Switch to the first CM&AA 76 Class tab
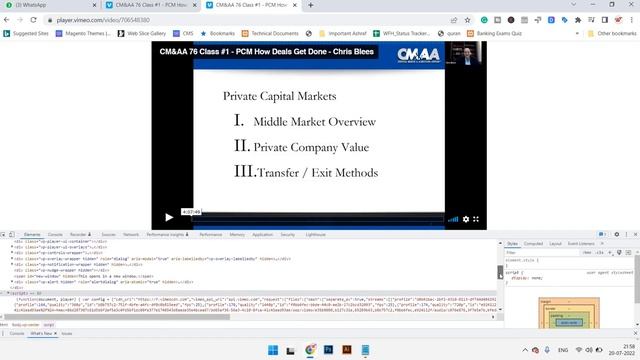The image size is (640, 360). click(150, 5)
